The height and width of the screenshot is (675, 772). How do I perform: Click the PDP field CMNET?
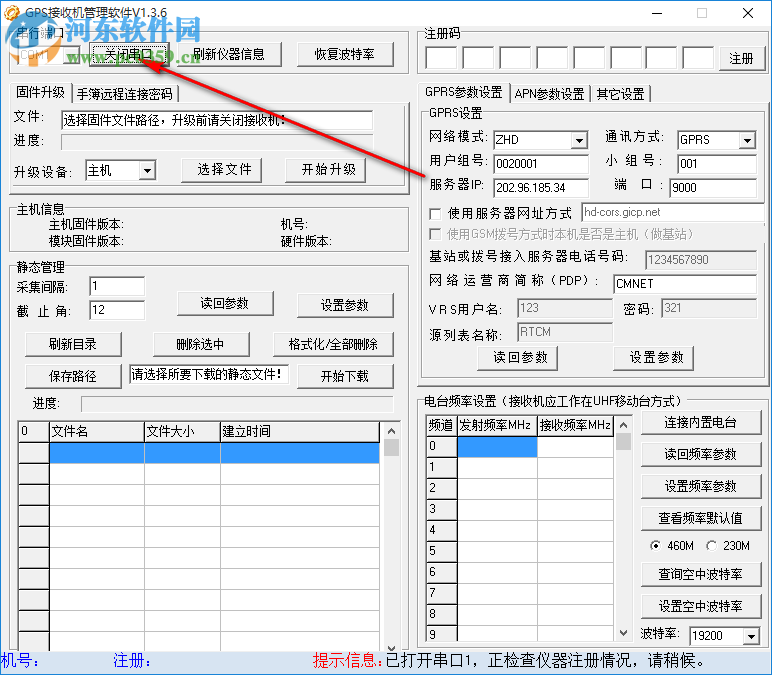[x=685, y=284]
